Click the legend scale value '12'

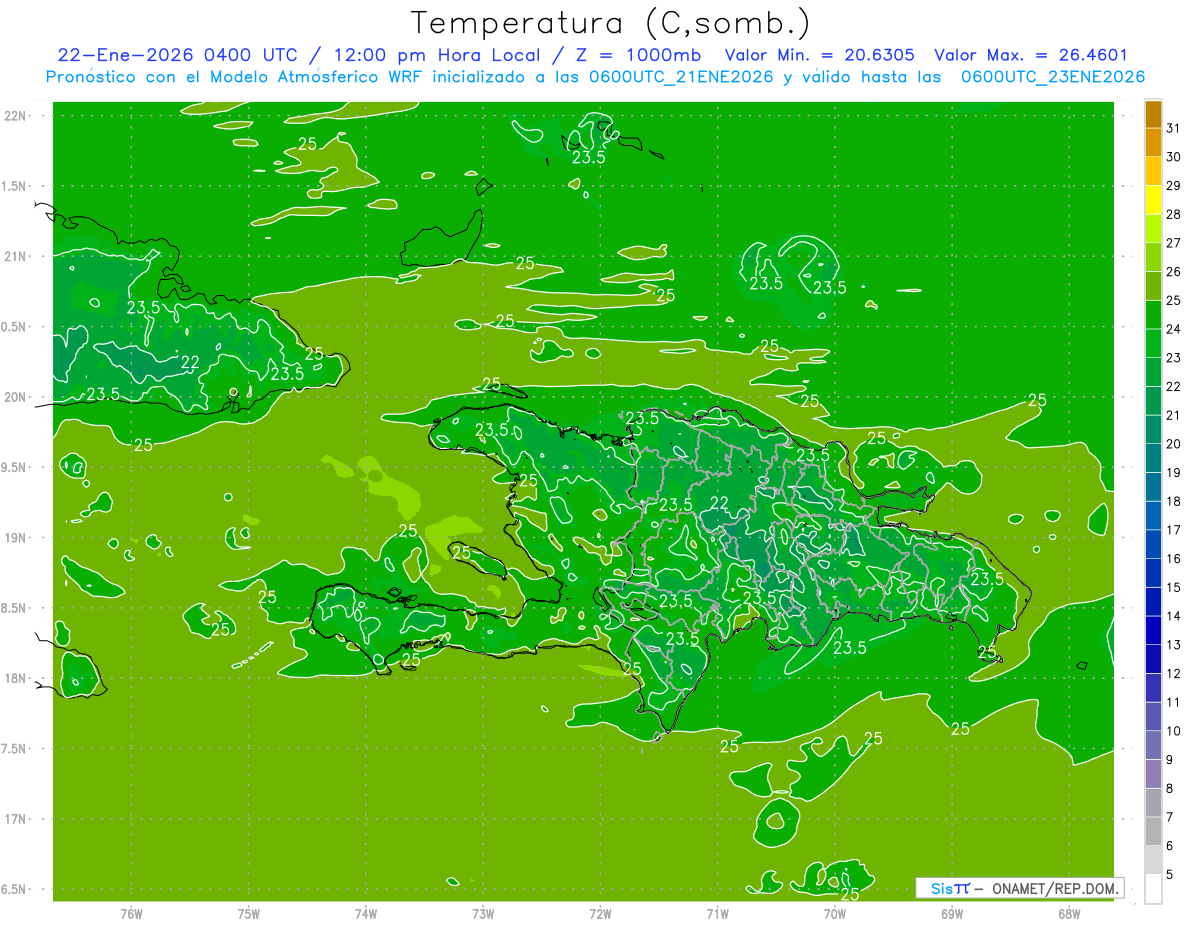pyautogui.click(x=1174, y=674)
